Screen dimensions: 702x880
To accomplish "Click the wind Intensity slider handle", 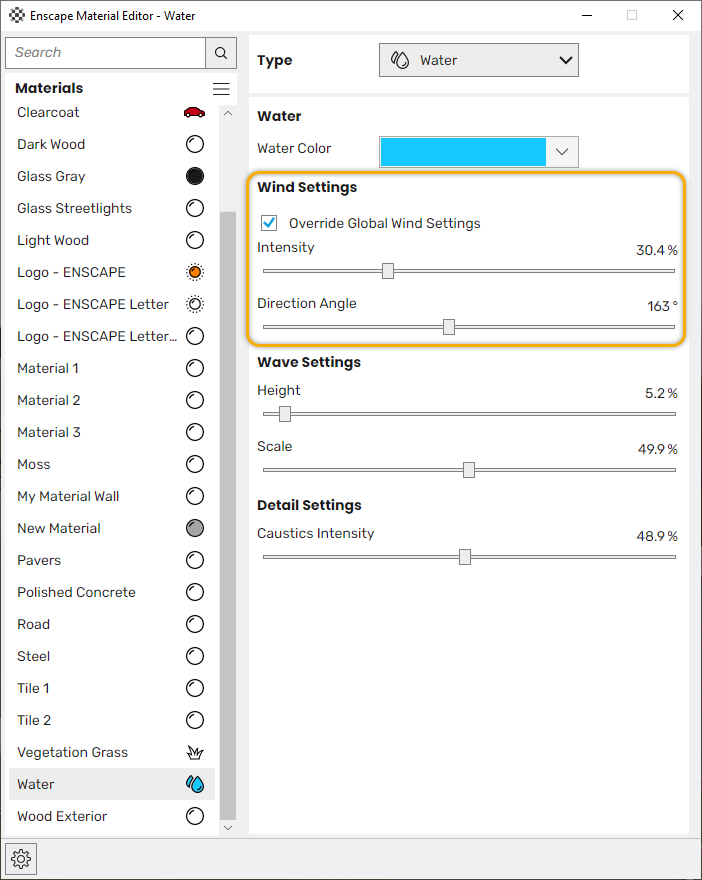I will pyautogui.click(x=388, y=271).
